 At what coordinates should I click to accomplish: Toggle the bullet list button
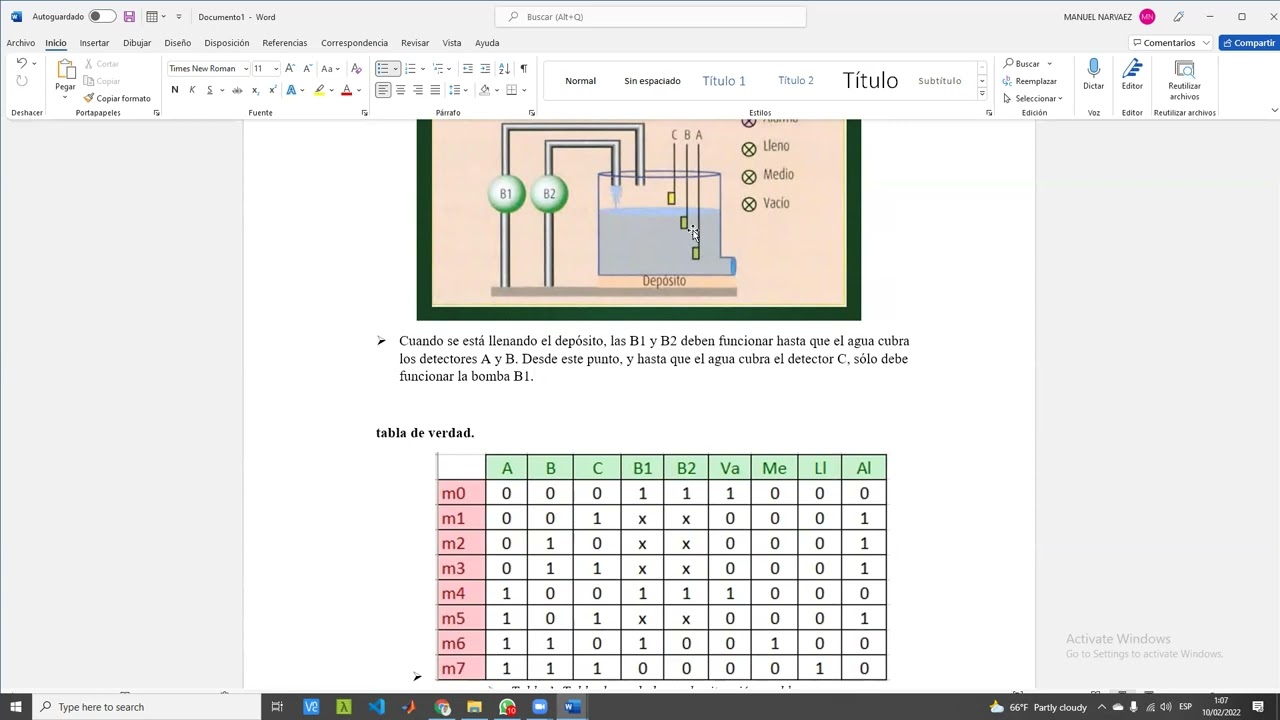pyautogui.click(x=383, y=68)
